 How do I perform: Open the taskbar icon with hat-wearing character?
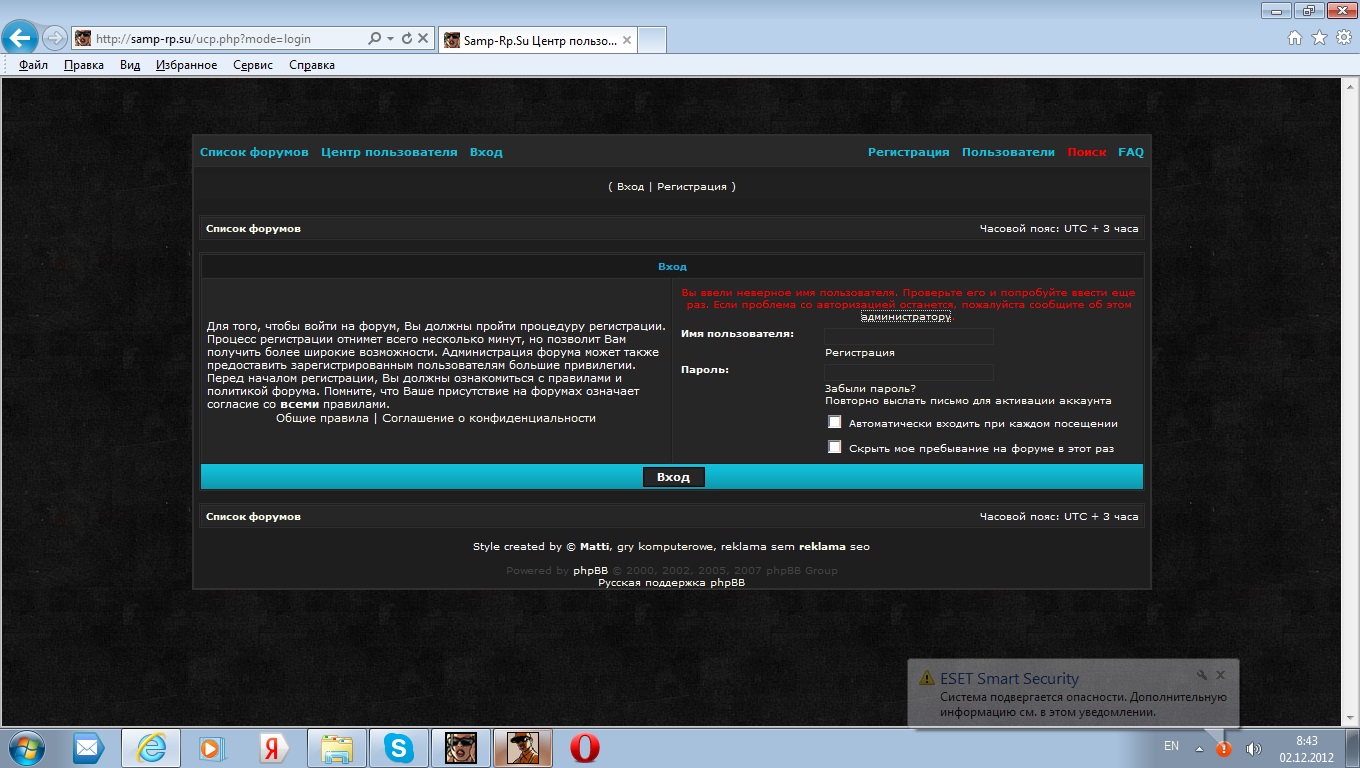click(523, 748)
